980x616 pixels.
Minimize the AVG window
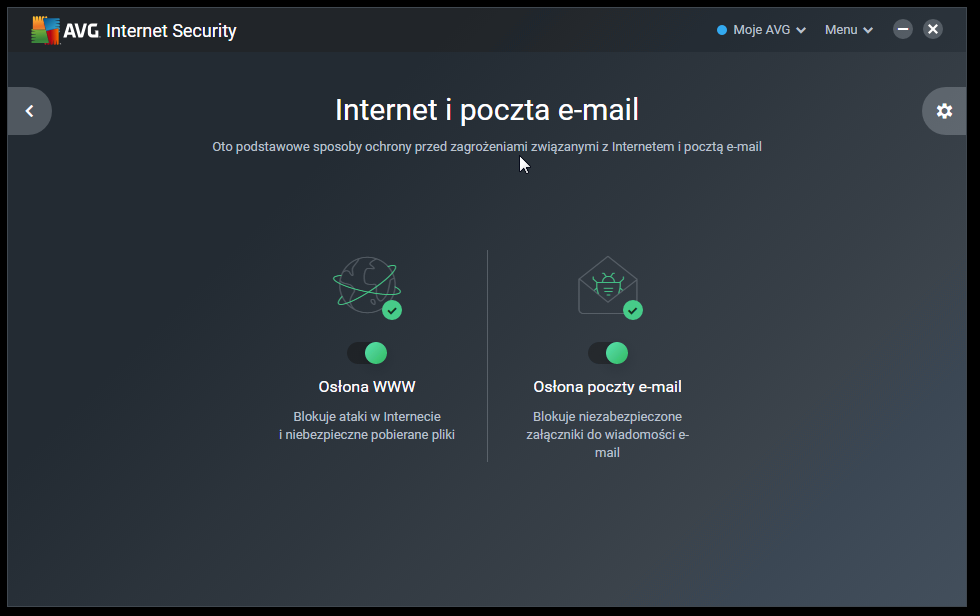[903, 29]
